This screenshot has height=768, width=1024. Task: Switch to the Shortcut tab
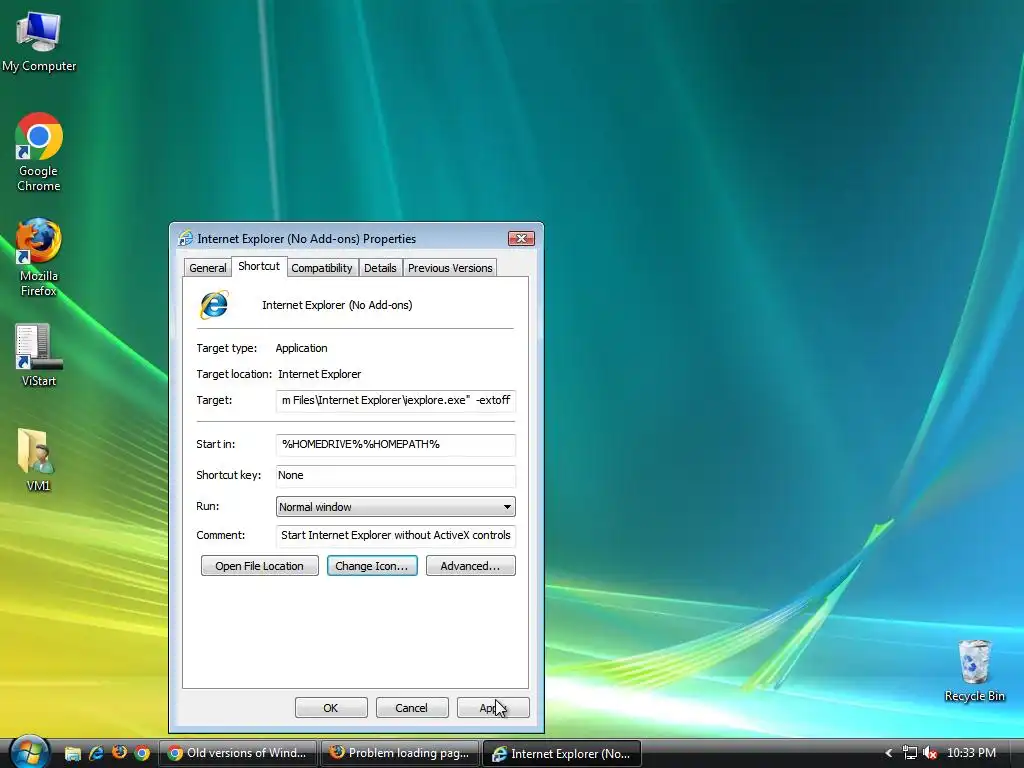click(259, 266)
